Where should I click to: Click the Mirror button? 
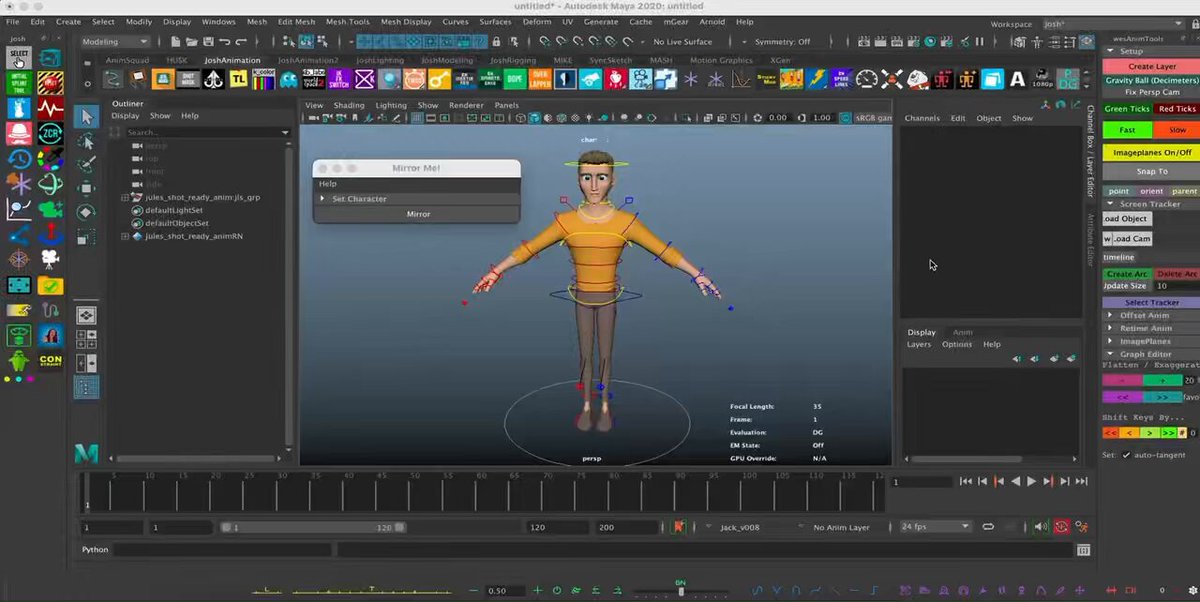[x=416, y=214]
